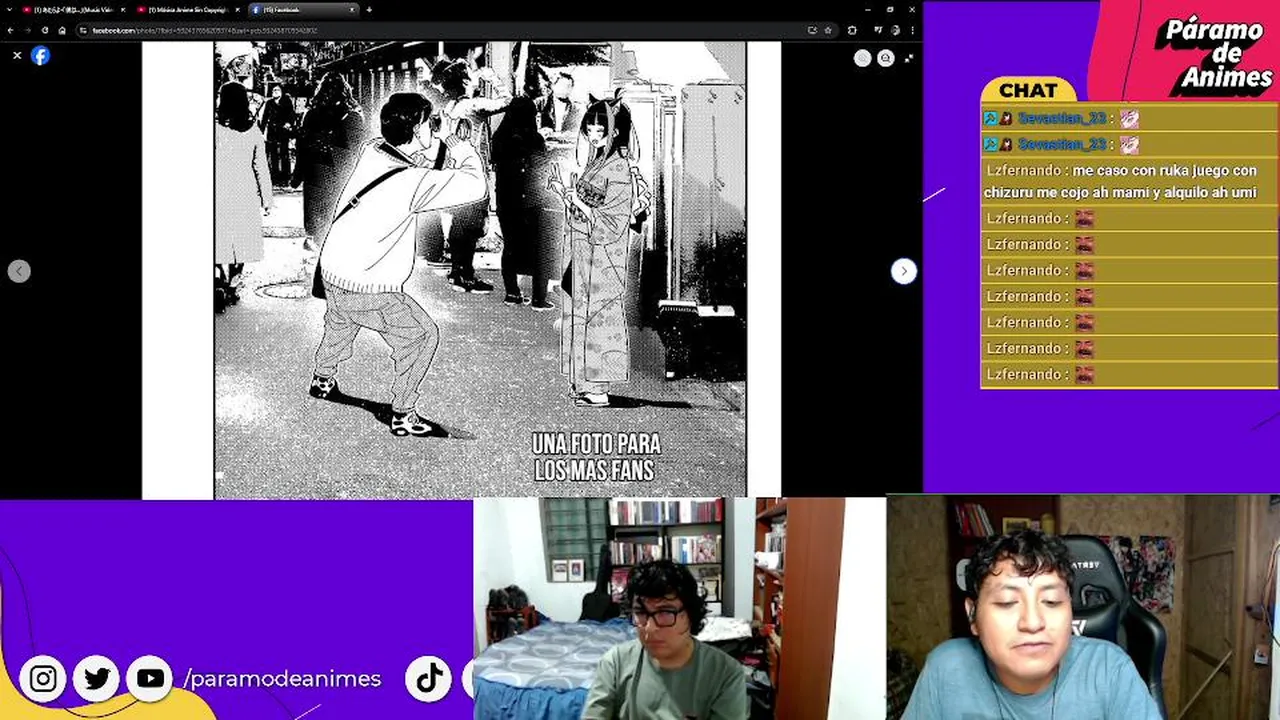Viewport: 1280px width, 720px height.
Task: Open the media controls button
Action: 878,30
